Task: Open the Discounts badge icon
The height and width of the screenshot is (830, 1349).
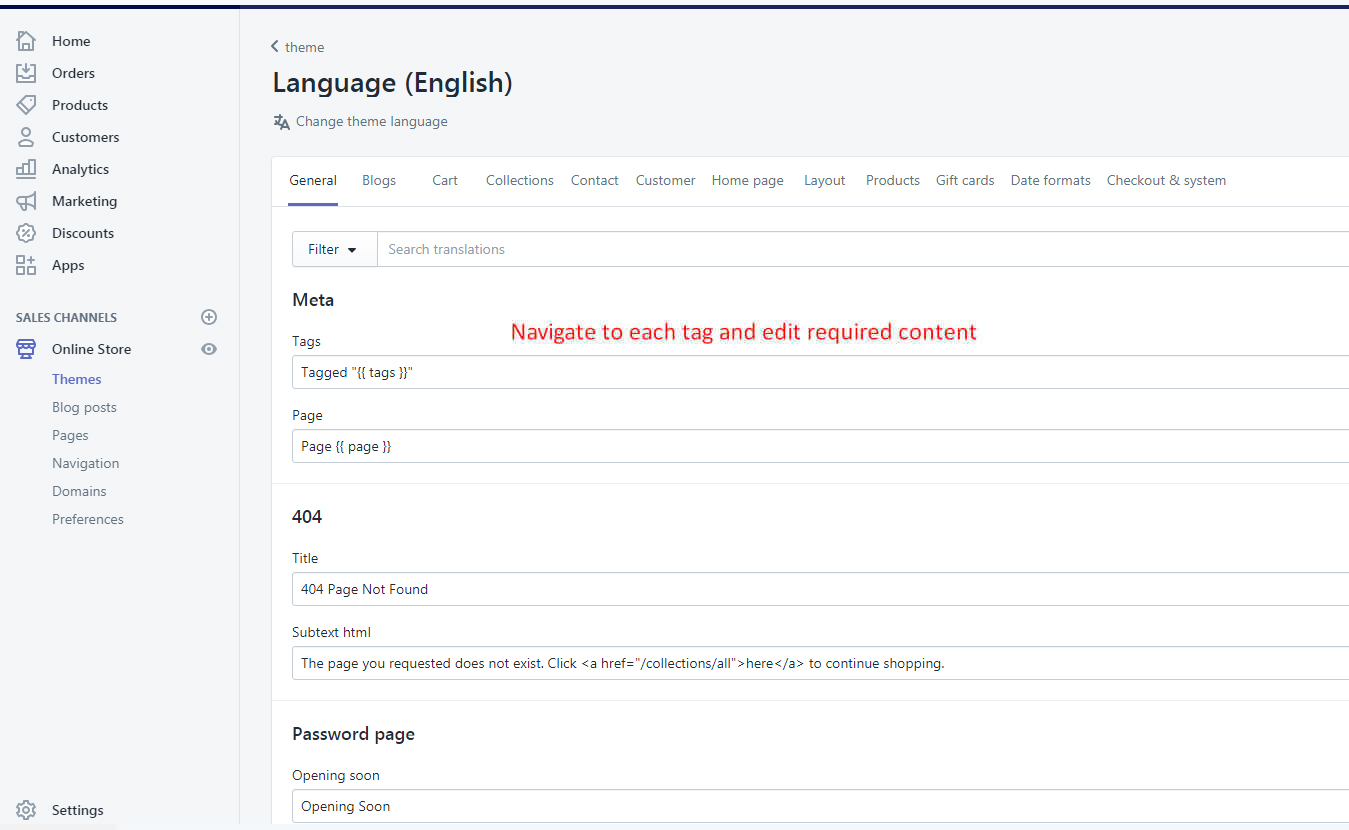Action: pos(26,233)
